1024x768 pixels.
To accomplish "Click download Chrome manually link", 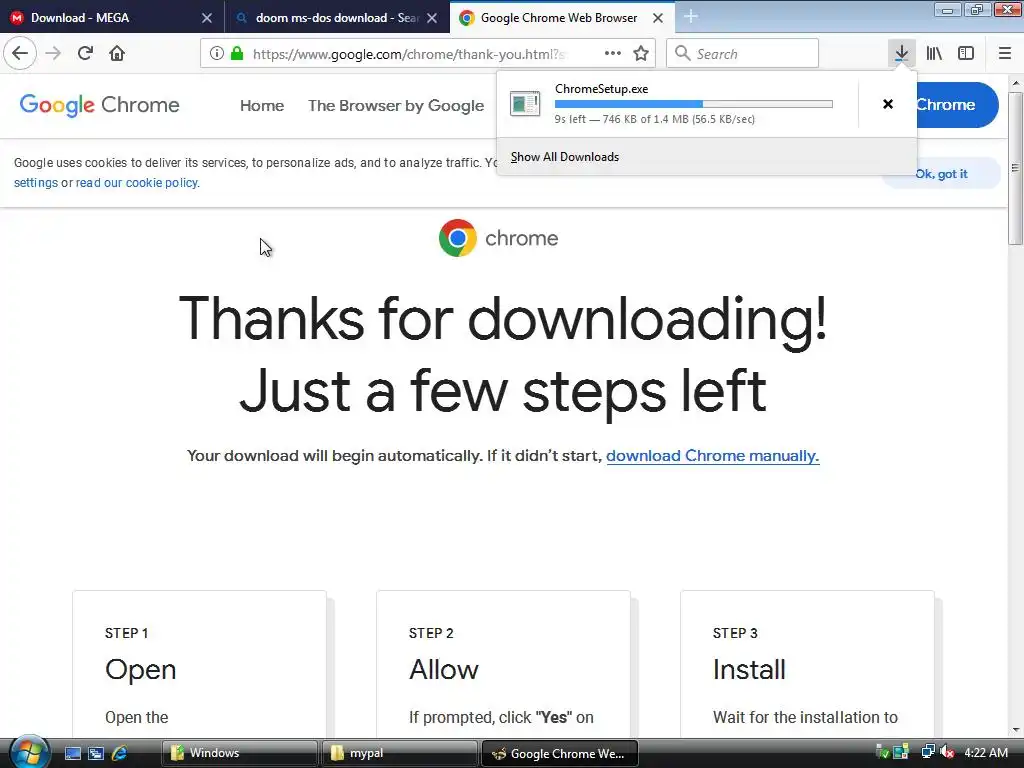I will coord(712,455).
